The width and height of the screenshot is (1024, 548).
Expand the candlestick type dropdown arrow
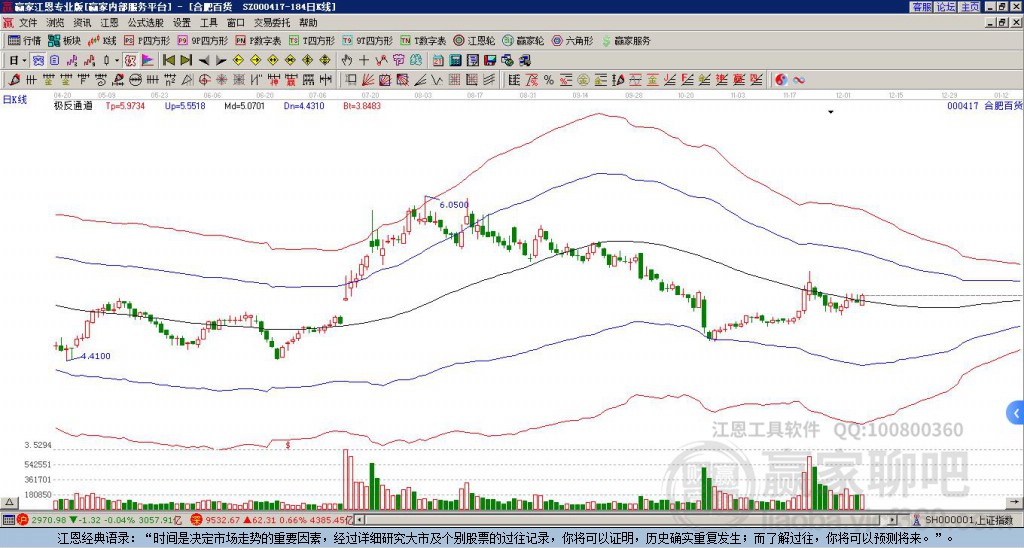tap(117, 61)
